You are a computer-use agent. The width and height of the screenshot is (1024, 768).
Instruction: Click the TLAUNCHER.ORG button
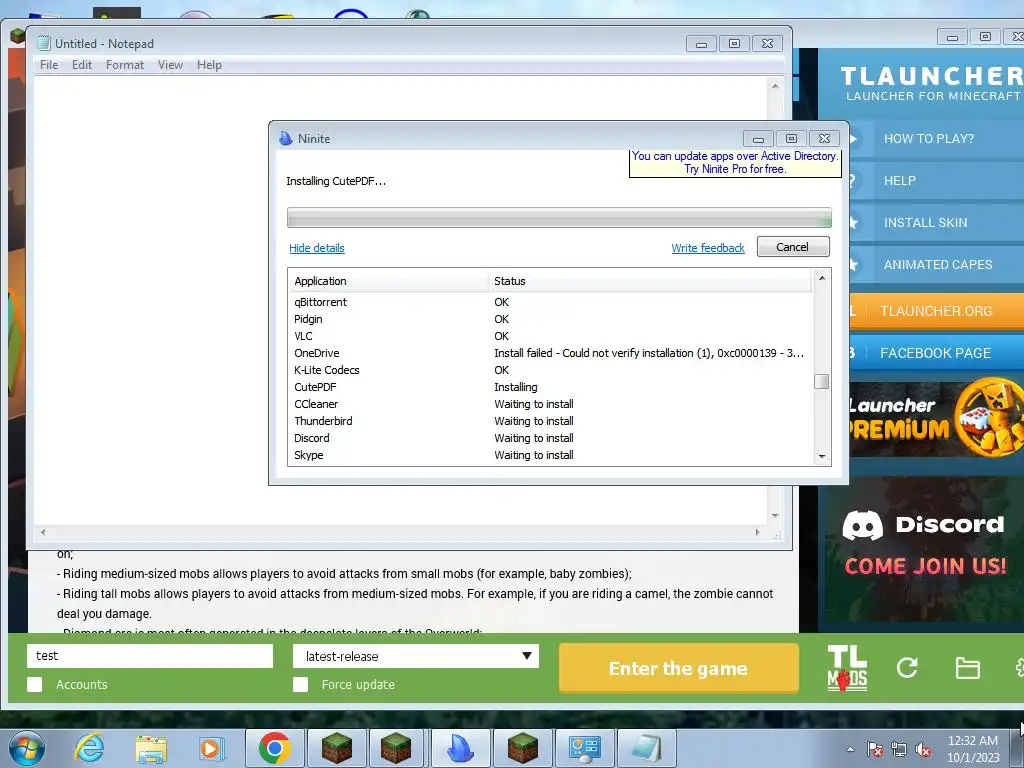pos(936,311)
